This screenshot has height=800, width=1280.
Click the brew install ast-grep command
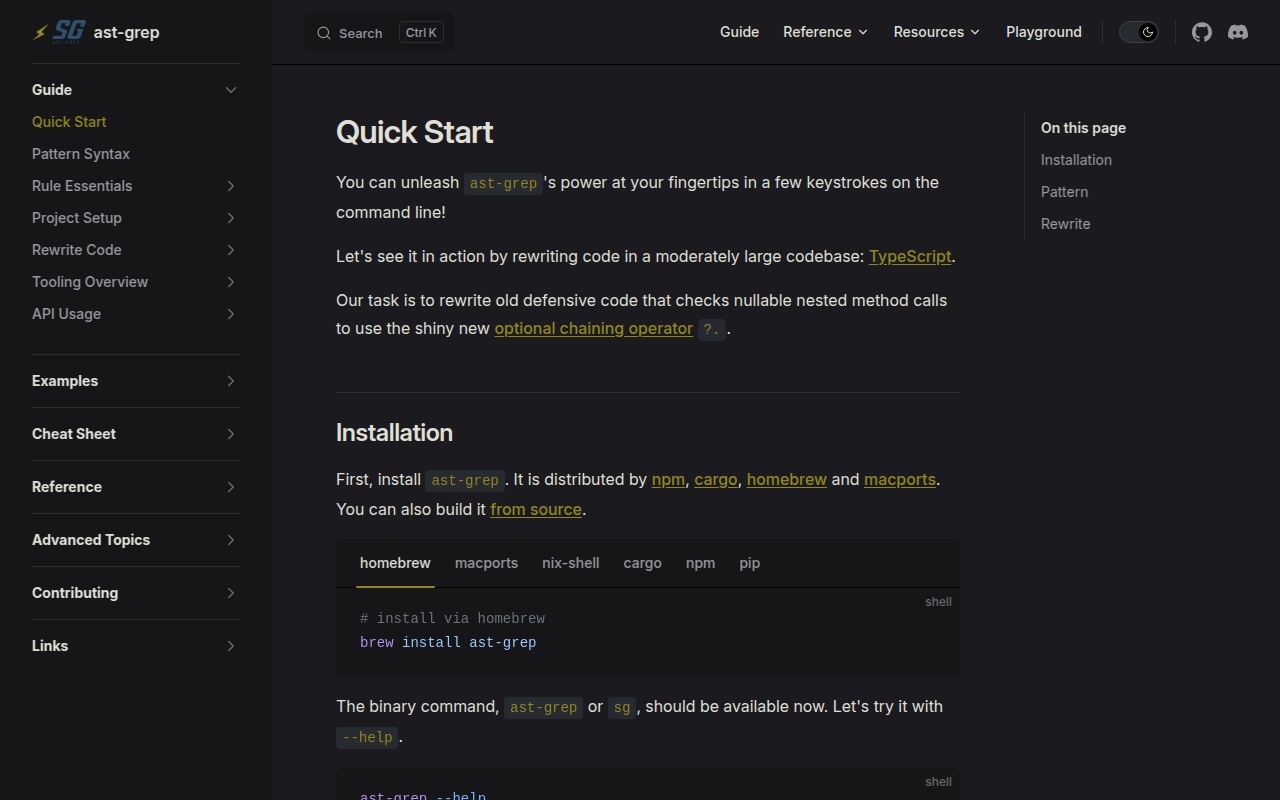coord(448,642)
